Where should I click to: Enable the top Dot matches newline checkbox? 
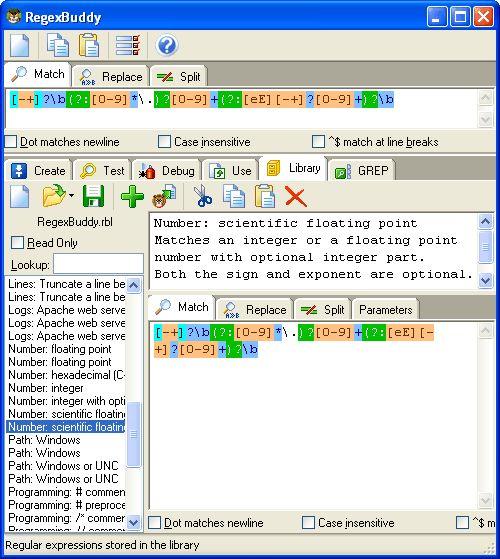(x=11, y=142)
